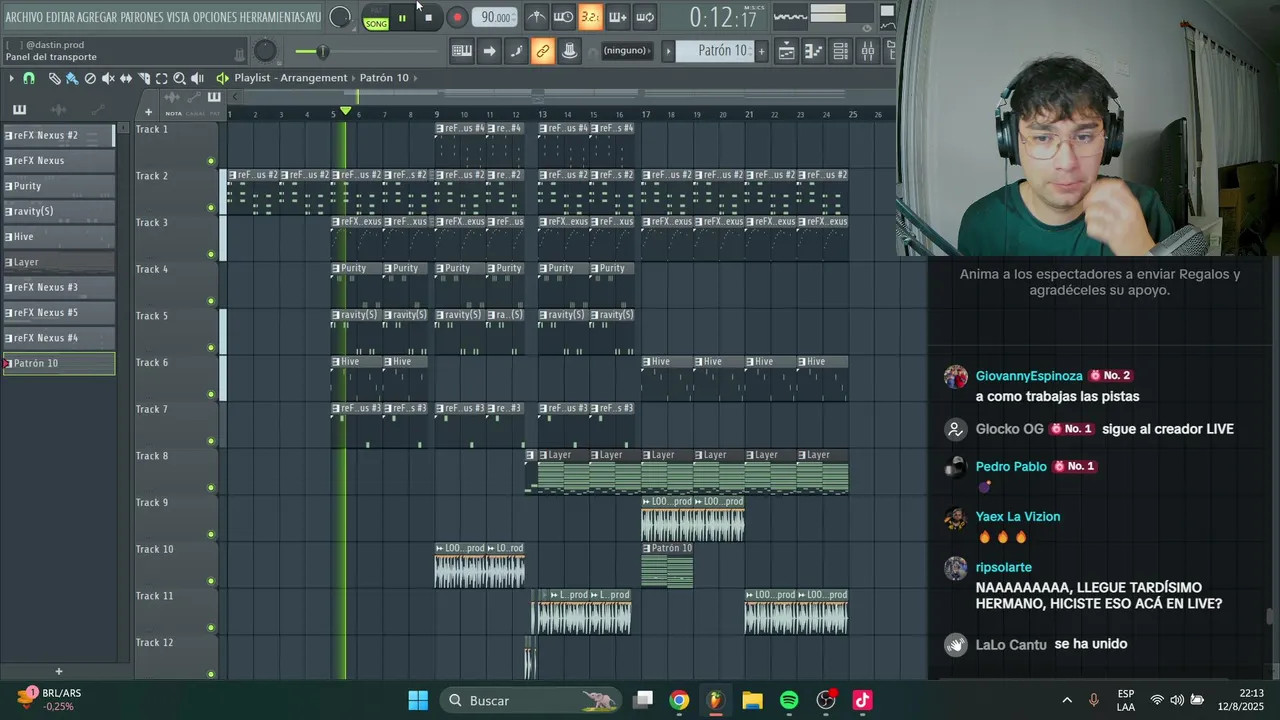This screenshot has width=1280, height=720.
Task: Show pattern clips in the picker panel
Action: (19, 110)
